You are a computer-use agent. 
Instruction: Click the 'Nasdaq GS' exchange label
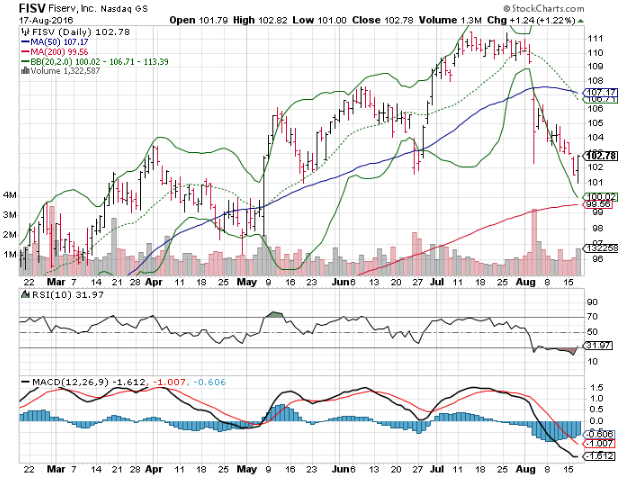point(124,8)
